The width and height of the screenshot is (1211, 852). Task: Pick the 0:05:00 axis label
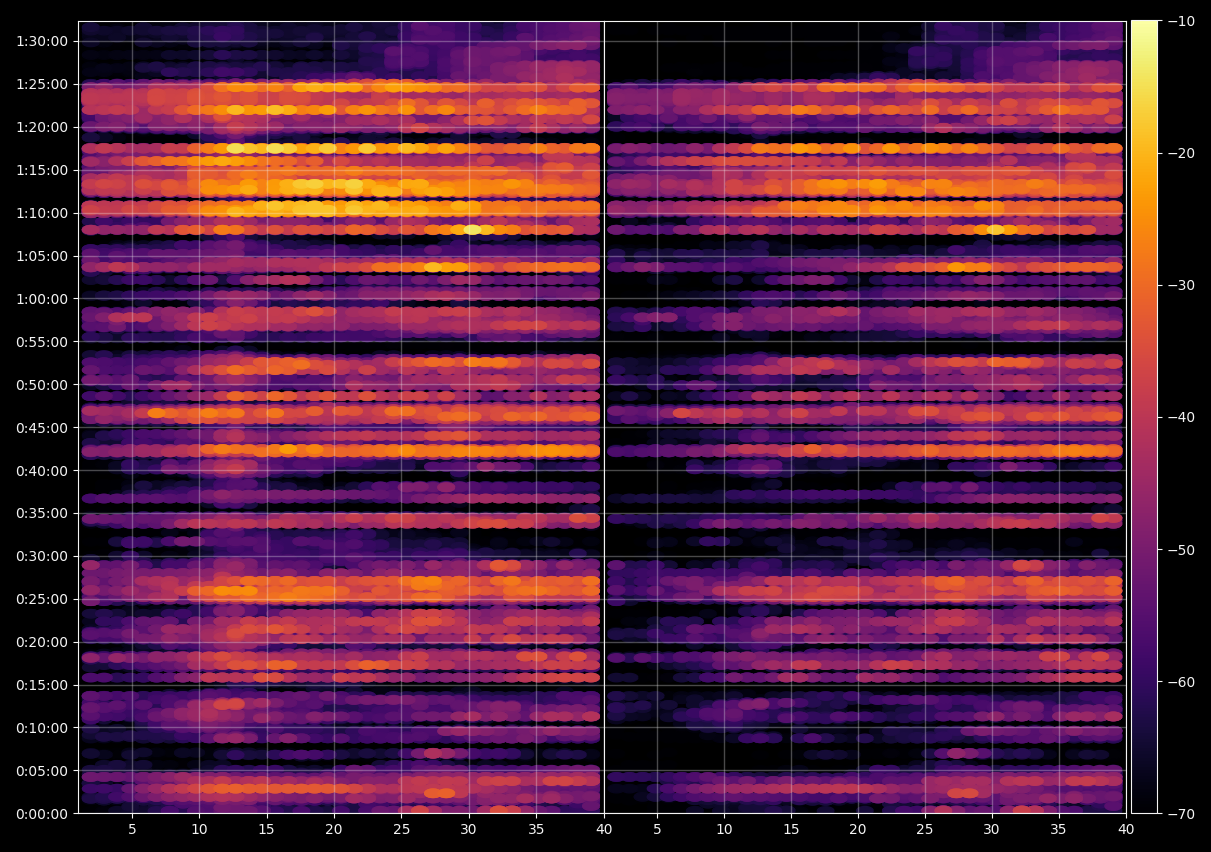point(42,771)
